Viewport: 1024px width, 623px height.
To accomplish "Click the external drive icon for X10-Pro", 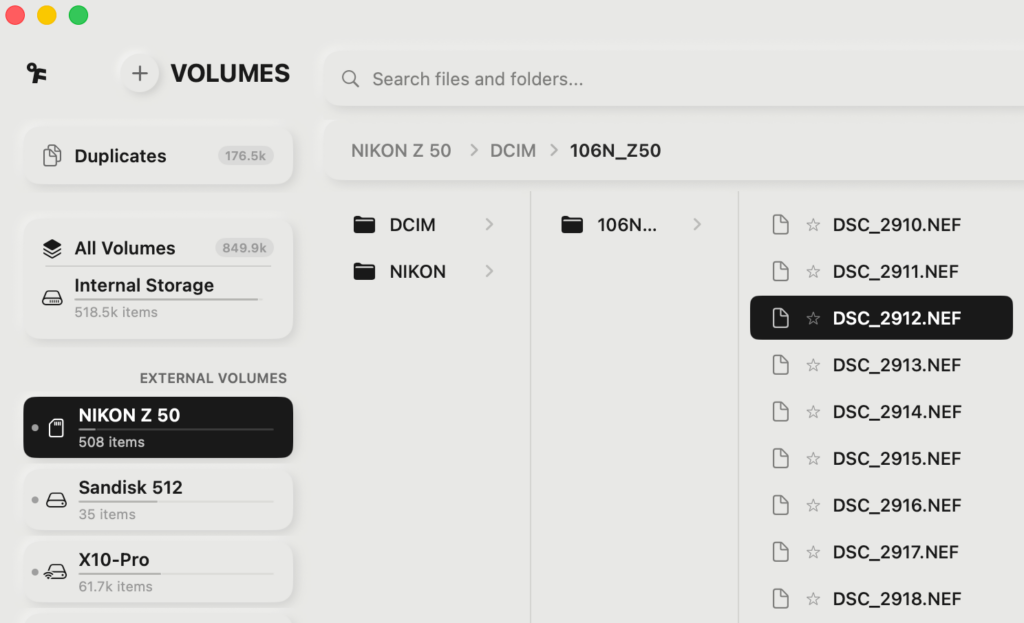I will (55, 571).
